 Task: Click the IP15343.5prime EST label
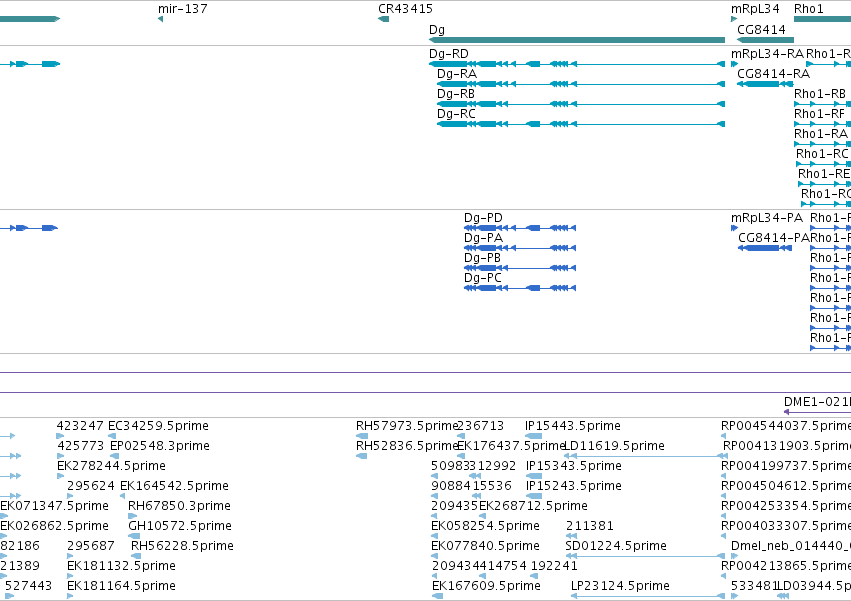(x=574, y=466)
